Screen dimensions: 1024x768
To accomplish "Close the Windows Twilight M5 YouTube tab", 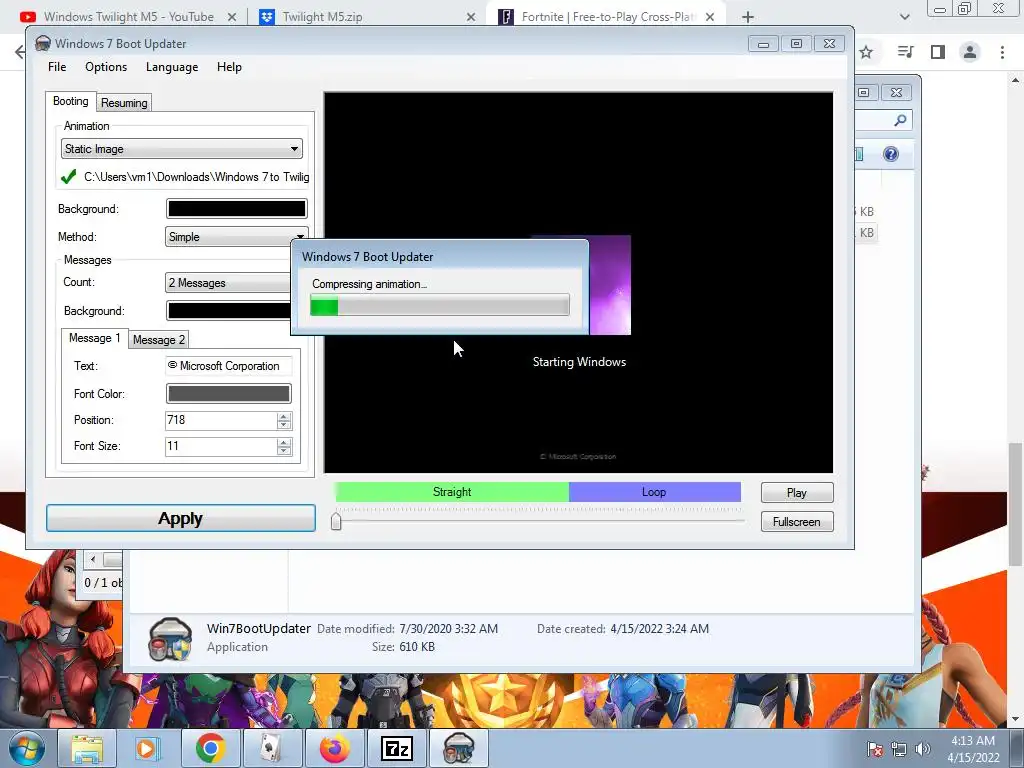I will coord(232,17).
